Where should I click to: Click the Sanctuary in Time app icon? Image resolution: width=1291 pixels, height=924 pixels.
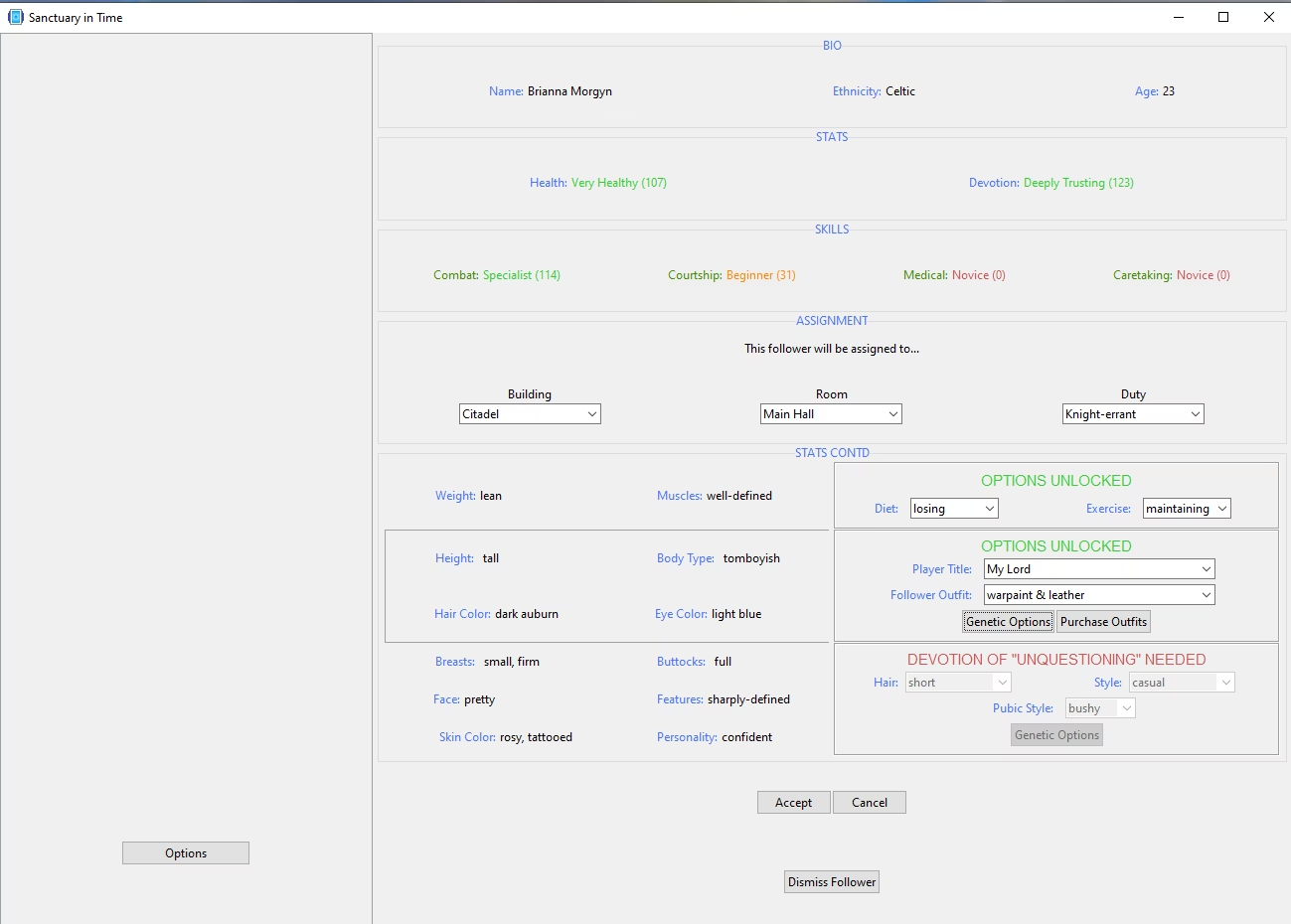[x=15, y=17]
